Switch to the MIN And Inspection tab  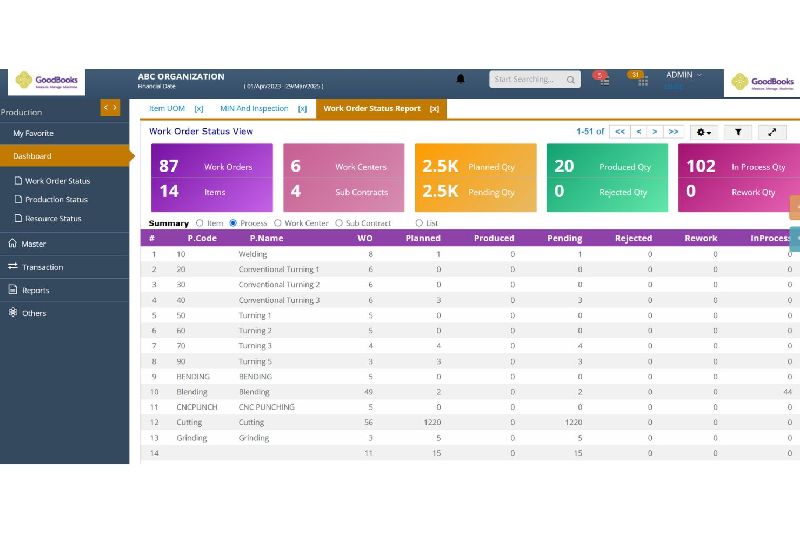tap(253, 109)
